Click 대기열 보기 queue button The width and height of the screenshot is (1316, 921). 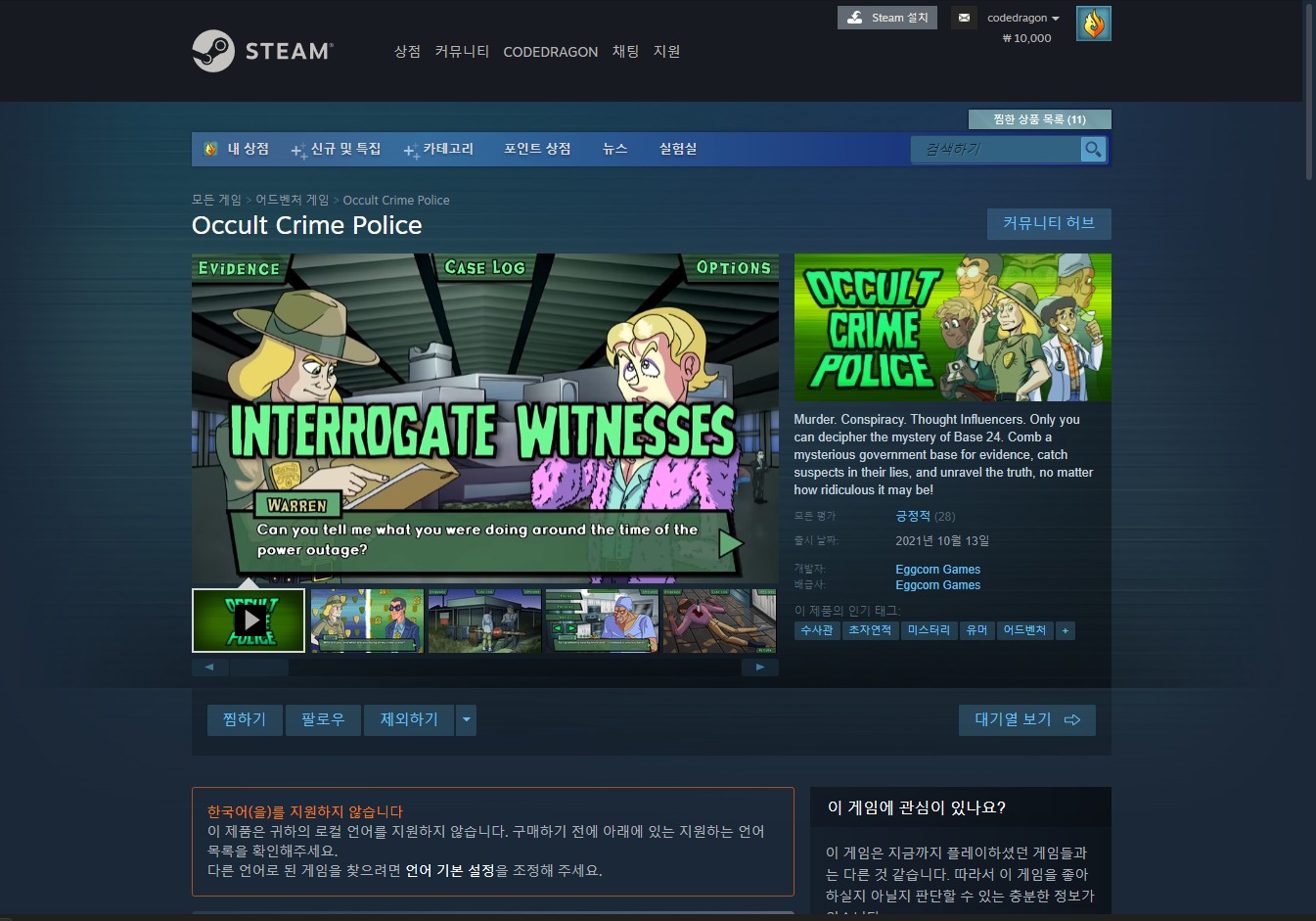pyautogui.click(x=1027, y=720)
